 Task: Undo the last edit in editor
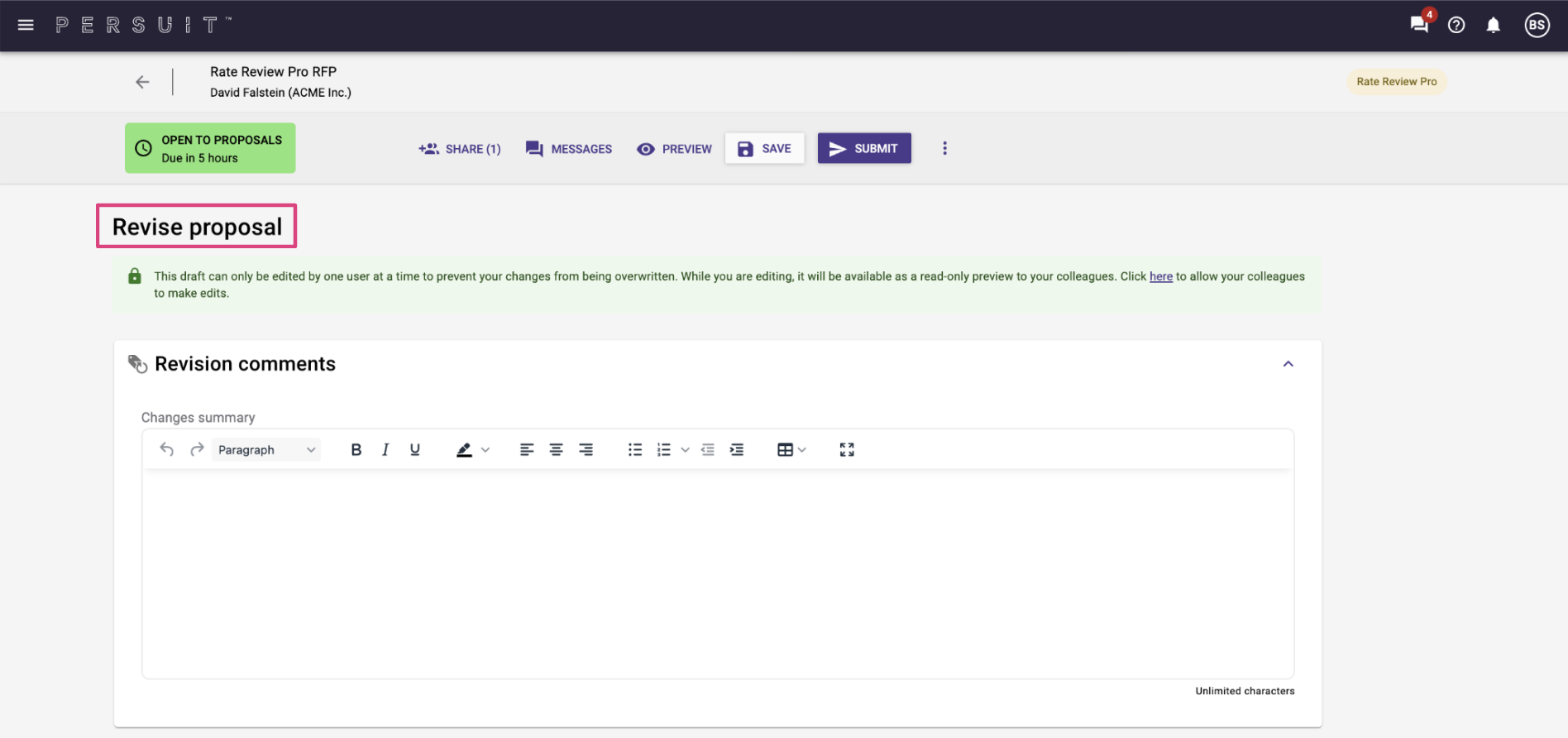click(x=166, y=449)
